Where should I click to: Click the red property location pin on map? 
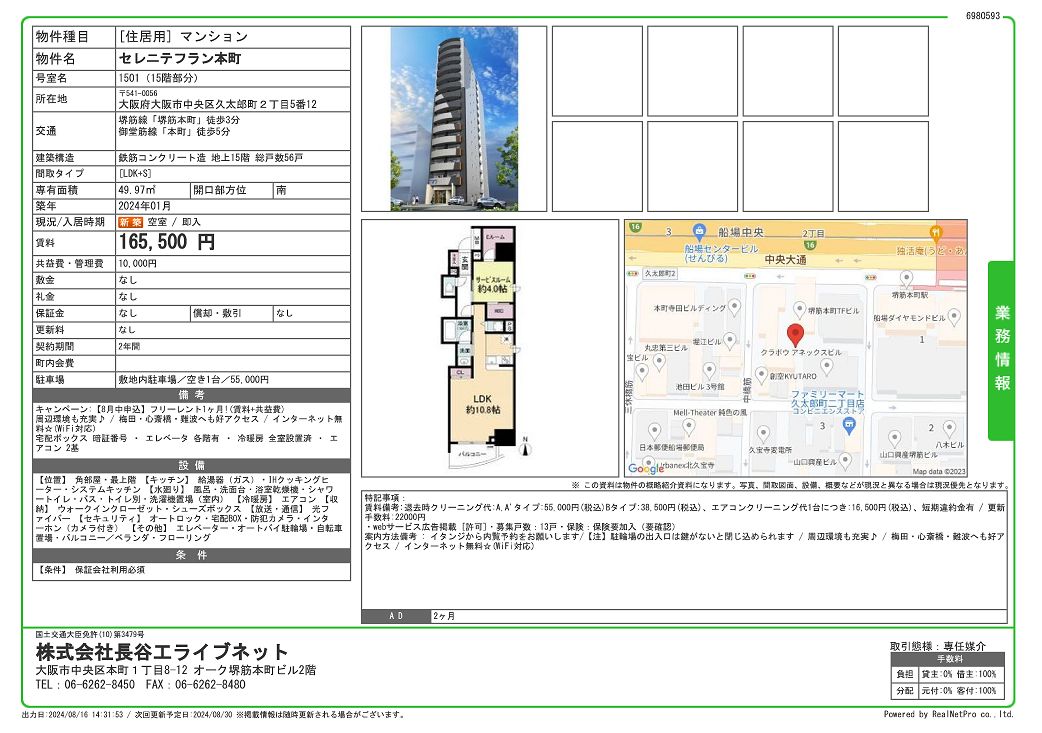(795, 336)
